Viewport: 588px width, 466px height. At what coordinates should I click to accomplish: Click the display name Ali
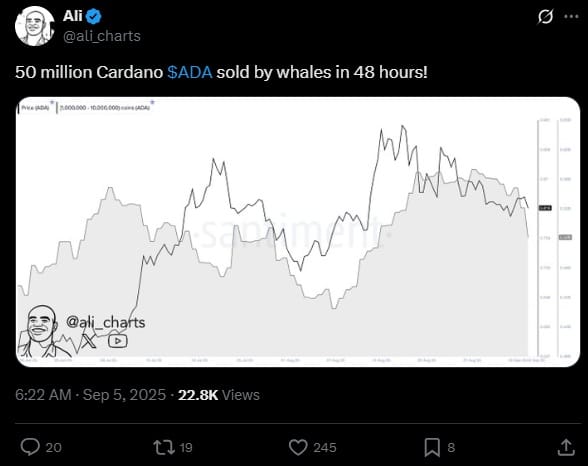click(73, 16)
